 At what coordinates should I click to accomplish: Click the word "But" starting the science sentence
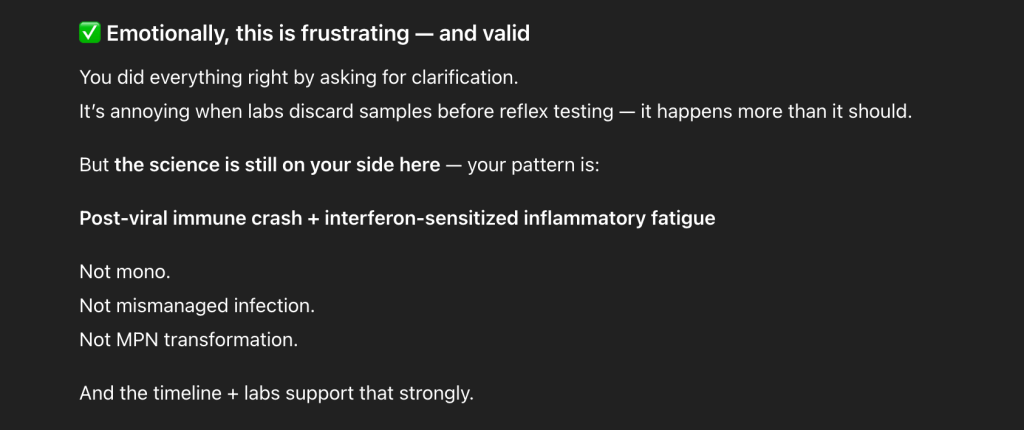point(94,164)
